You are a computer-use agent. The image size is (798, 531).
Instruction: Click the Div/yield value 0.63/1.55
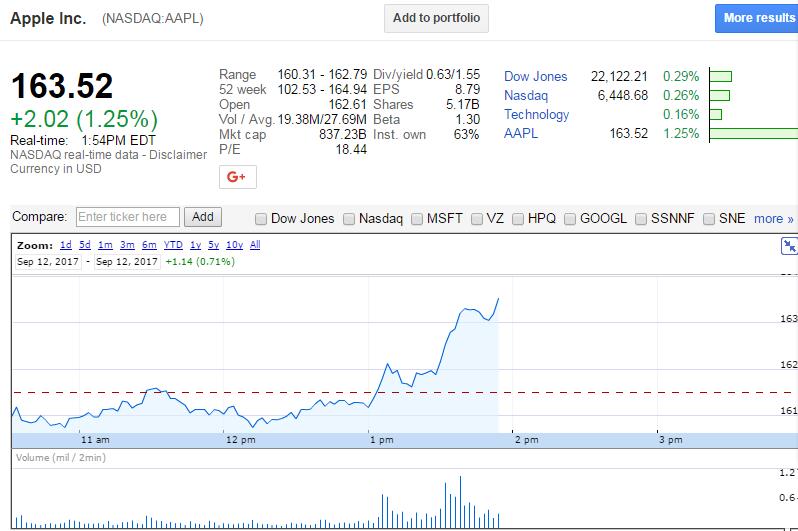click(x=453, y=74)
